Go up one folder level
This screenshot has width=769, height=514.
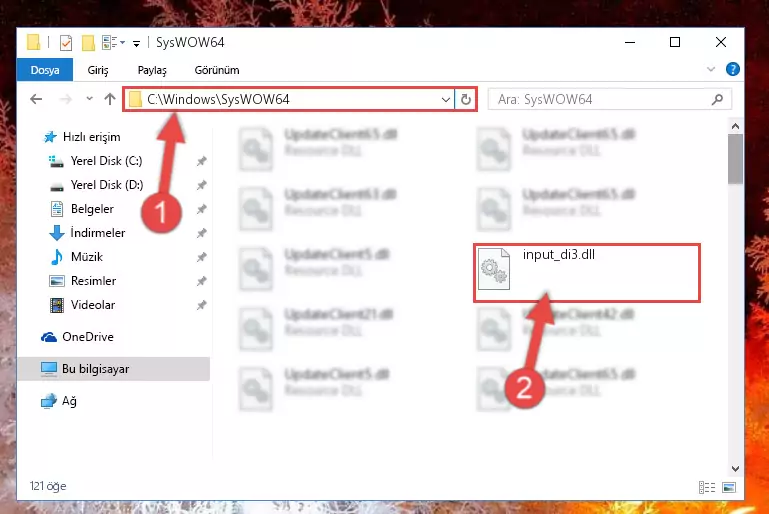pyautogui.click(x=110, y=100)
